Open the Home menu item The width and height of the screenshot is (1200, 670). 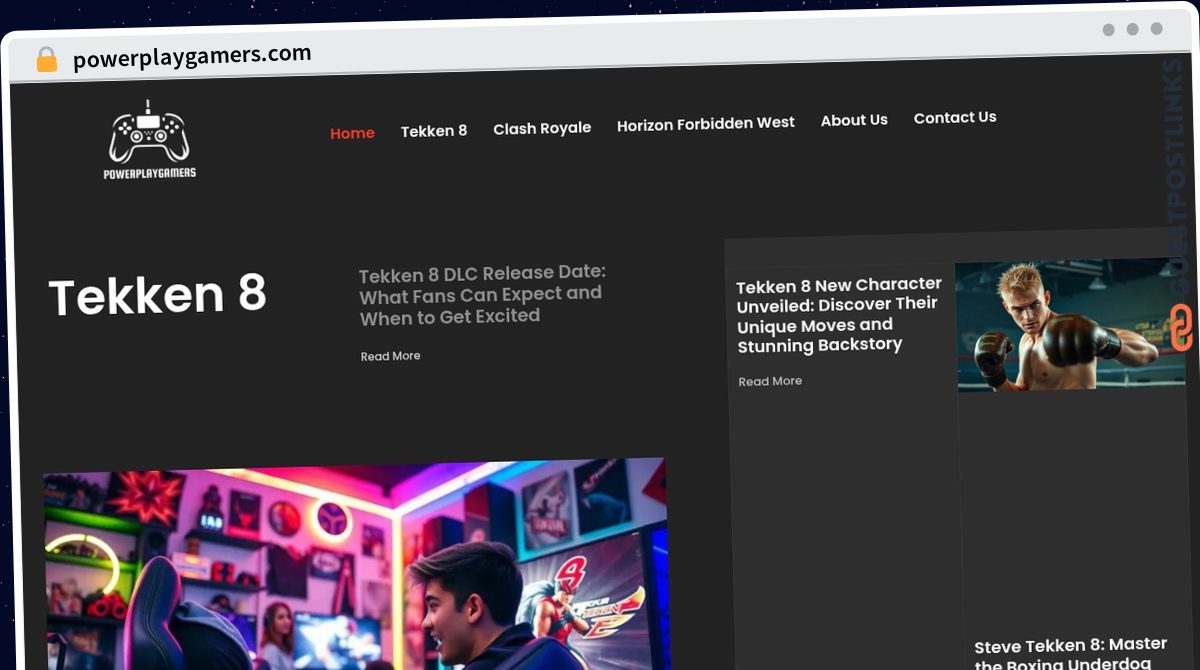pyautogui.click(x=352, y=133)
